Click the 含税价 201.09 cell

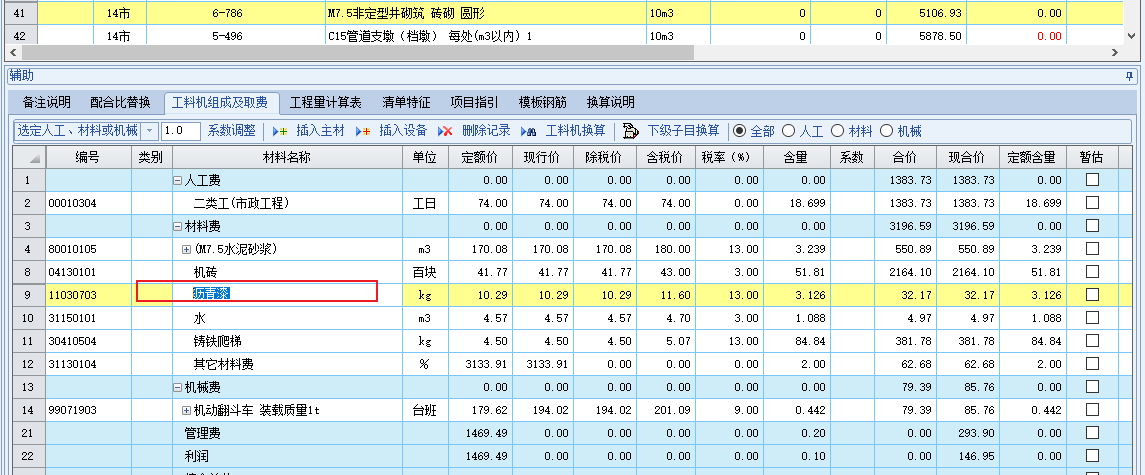pyautogui.click(x=664, y=411)
